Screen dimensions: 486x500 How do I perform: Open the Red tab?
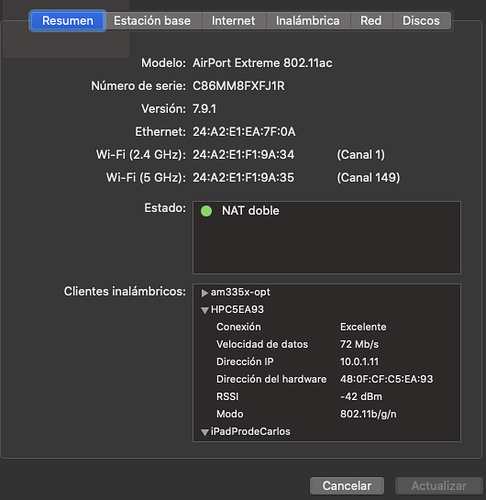point(371,21)
